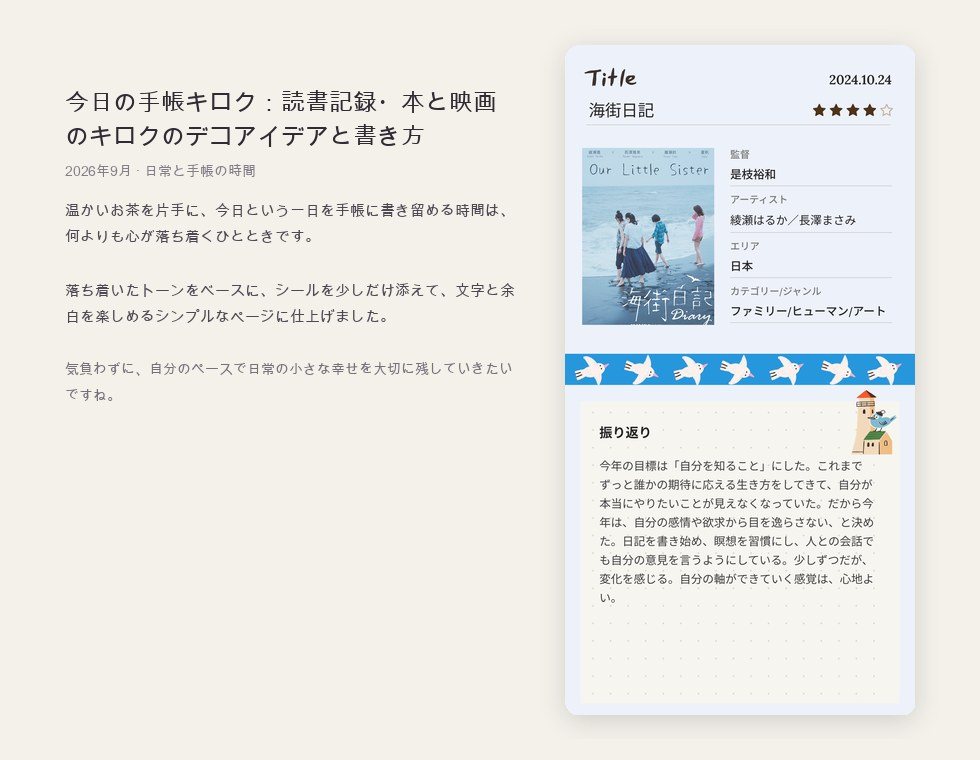The image size is (980, 760).
Task: Click the genre ファミリー/ヒューマン/アート
Action: [x=808, y=311]
